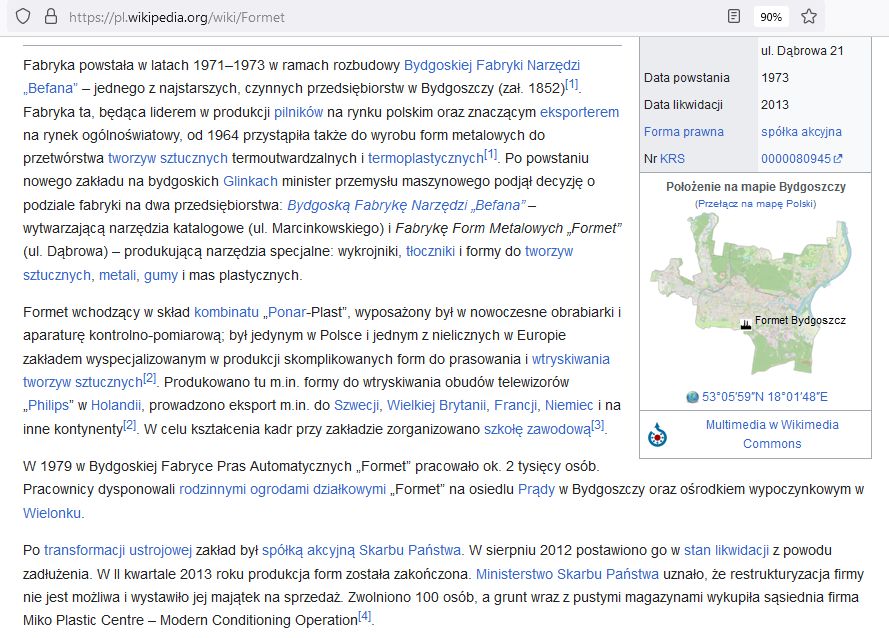
Task: Open the globe coordinates icon
Action: (692, 397)
